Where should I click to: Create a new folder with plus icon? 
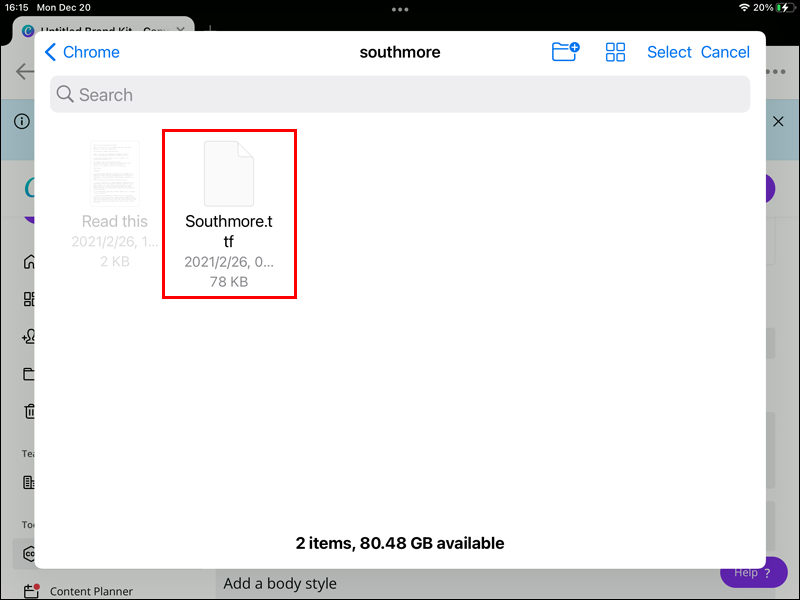[x=565, y=52]
